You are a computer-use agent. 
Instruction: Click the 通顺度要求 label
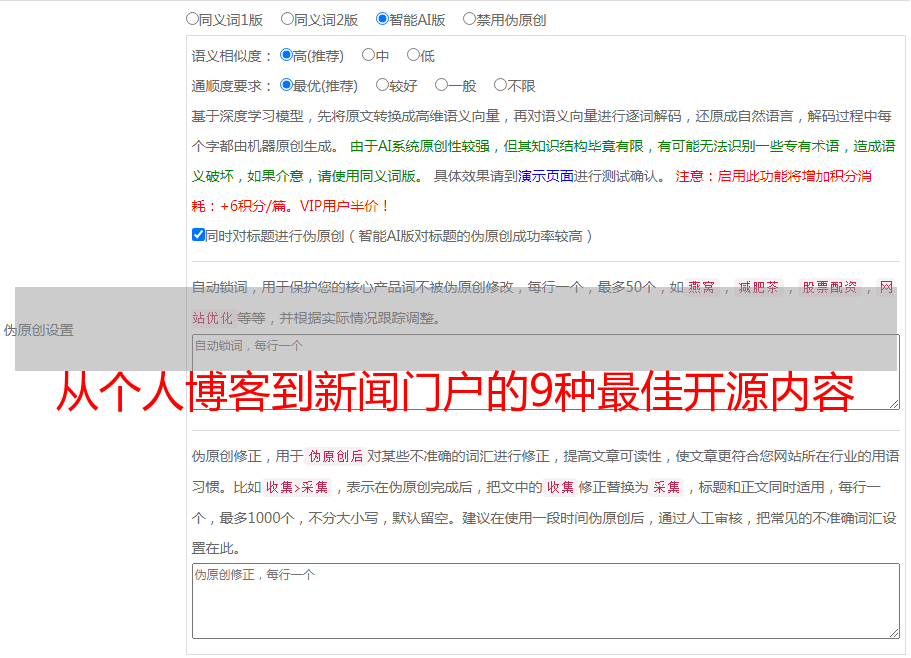click(x=232, y=86)
